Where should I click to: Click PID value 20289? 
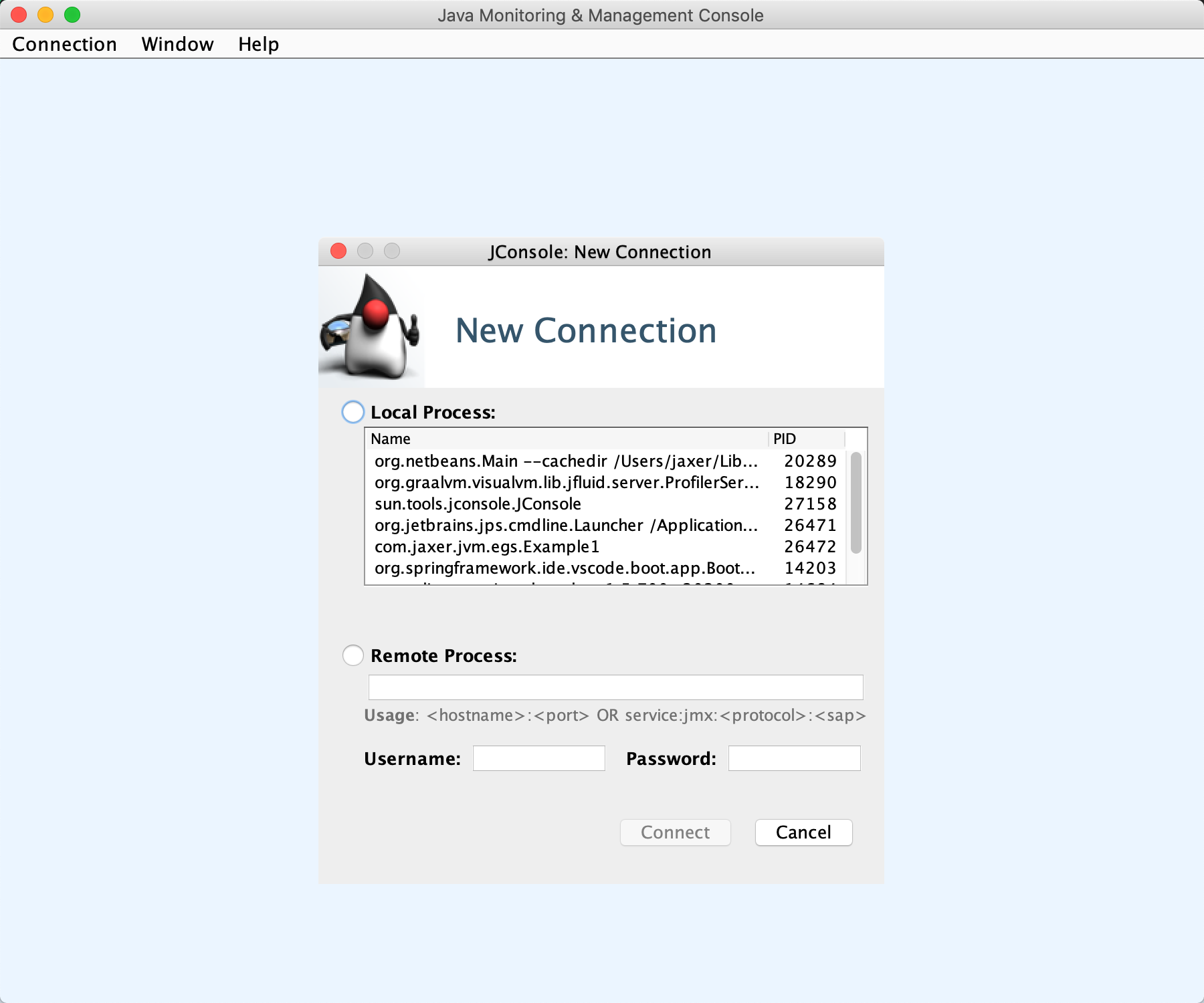pyautogui.click(x=810, y=461)
